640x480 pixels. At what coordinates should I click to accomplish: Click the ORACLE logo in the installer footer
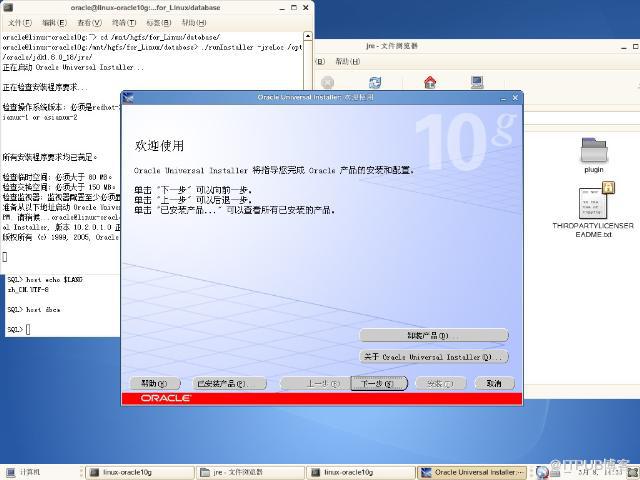[166, 398]
